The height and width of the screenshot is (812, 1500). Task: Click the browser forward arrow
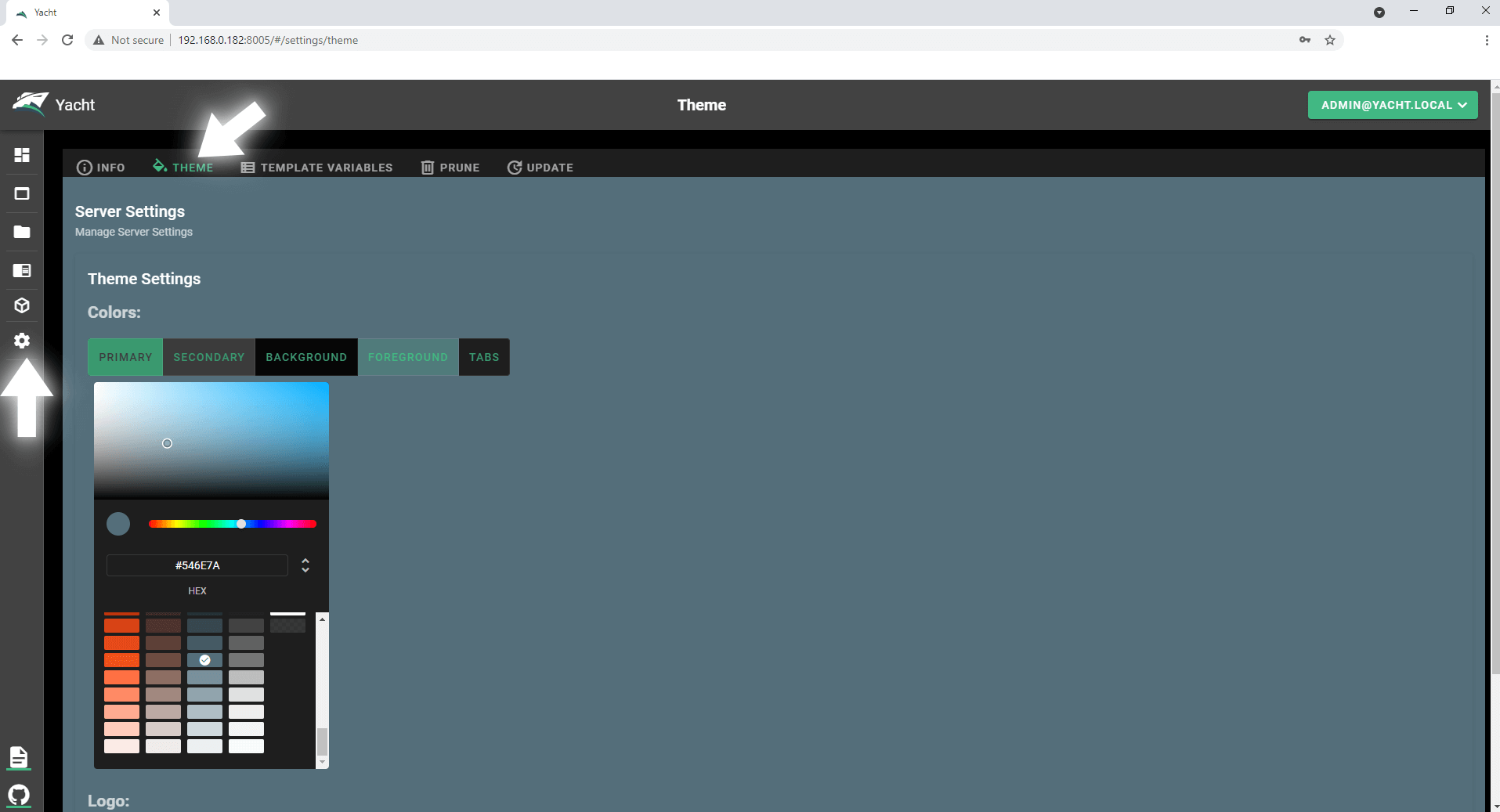click(42, 40)
